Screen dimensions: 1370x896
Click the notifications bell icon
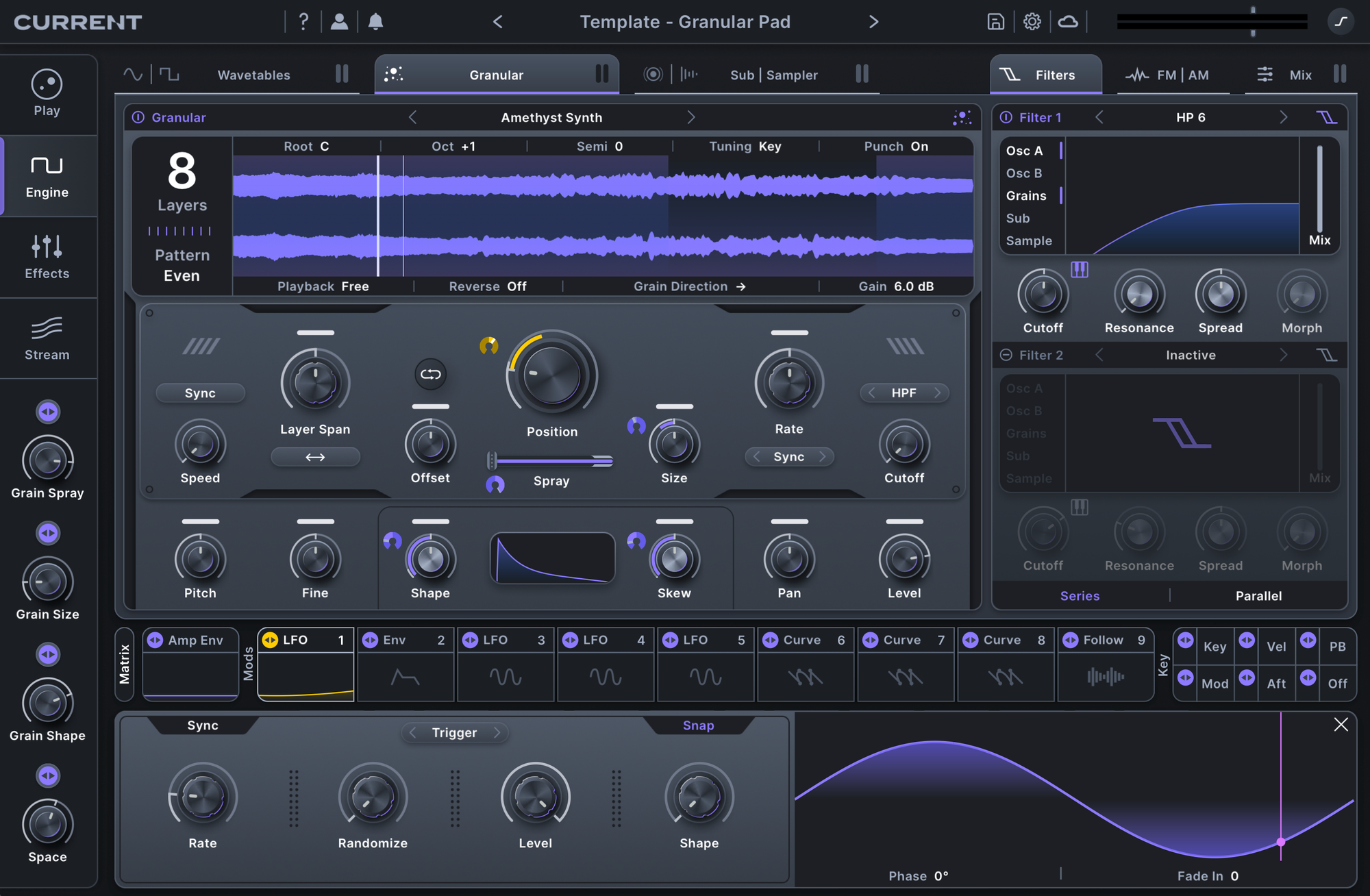click(375, 22)
